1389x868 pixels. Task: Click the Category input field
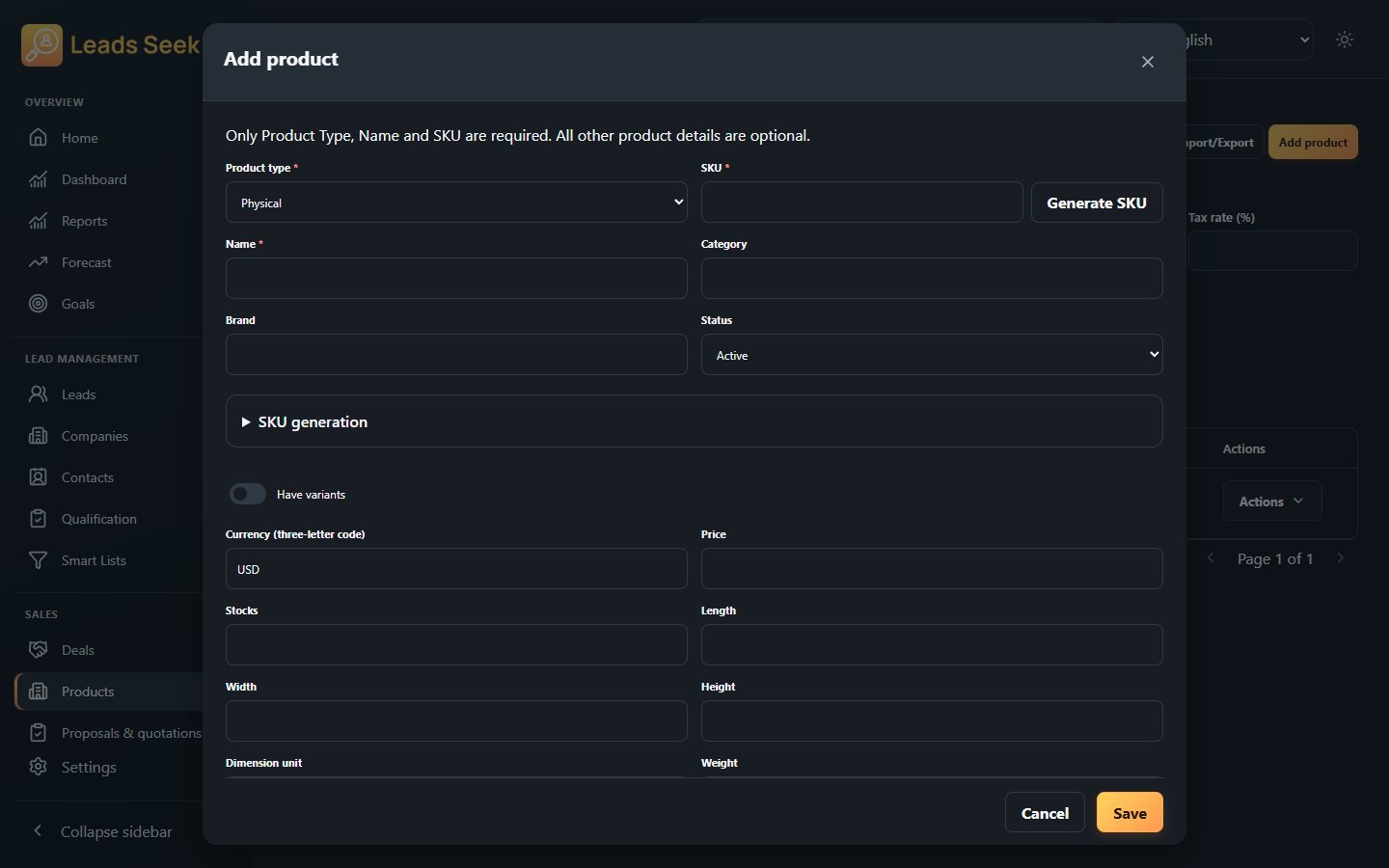click(932, 279)
